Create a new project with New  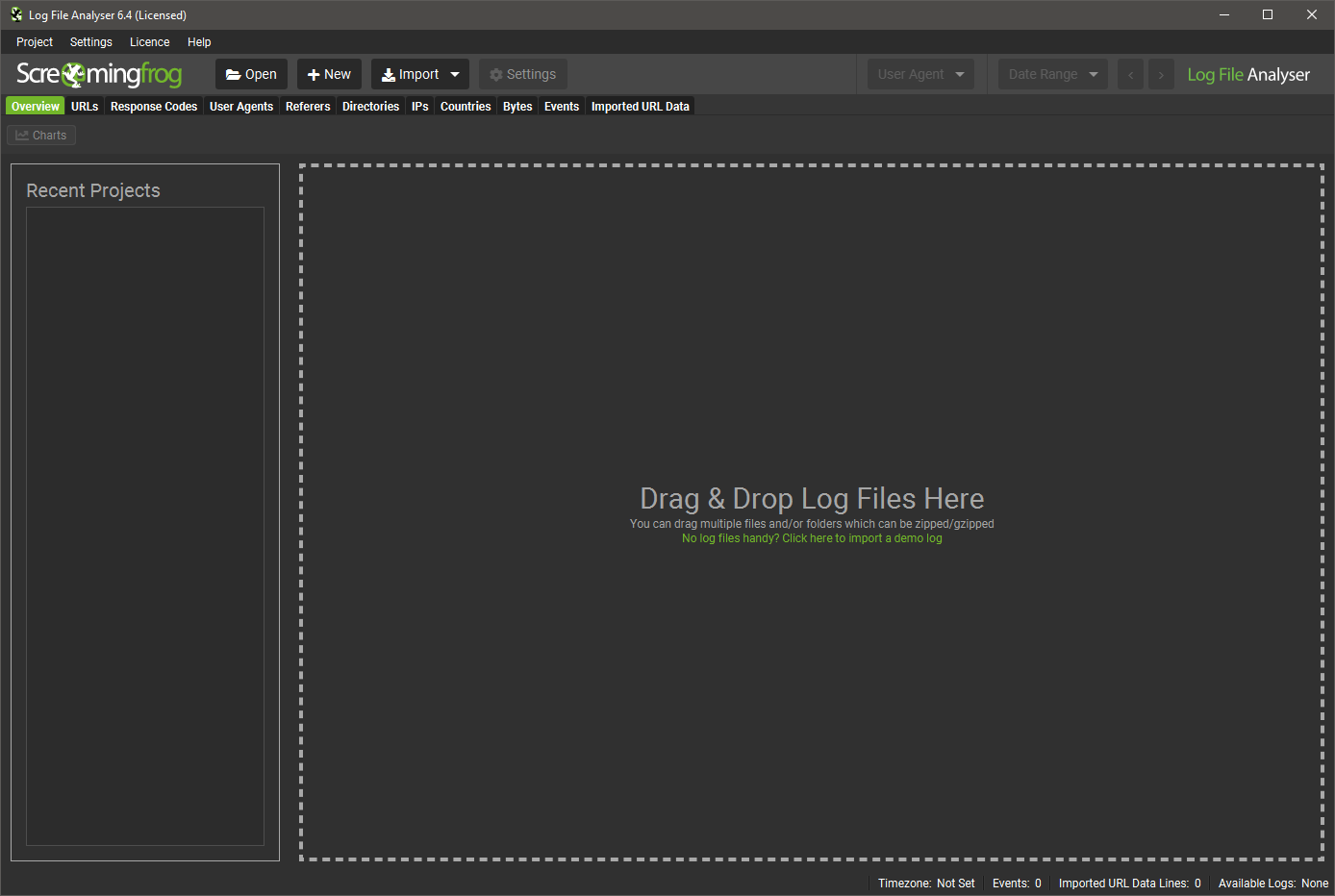(329, 74)
